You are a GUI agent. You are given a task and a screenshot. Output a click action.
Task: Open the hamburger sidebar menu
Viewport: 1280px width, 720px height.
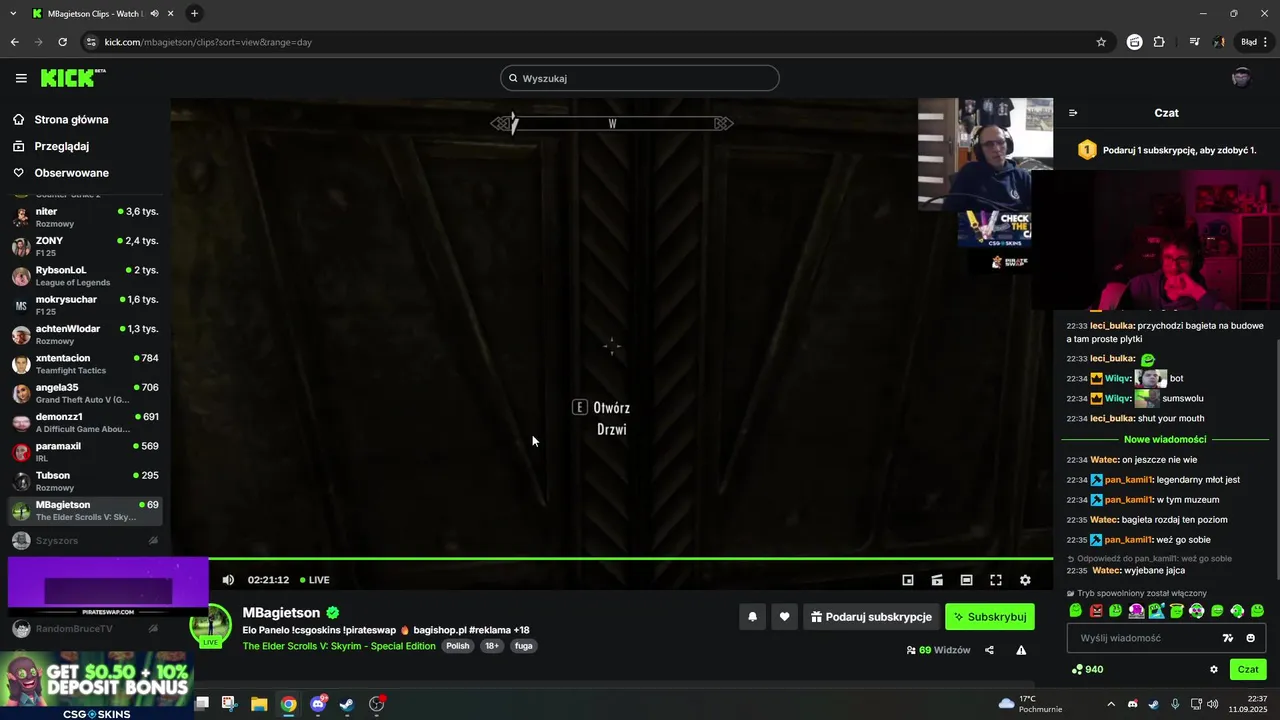(21, 78)
